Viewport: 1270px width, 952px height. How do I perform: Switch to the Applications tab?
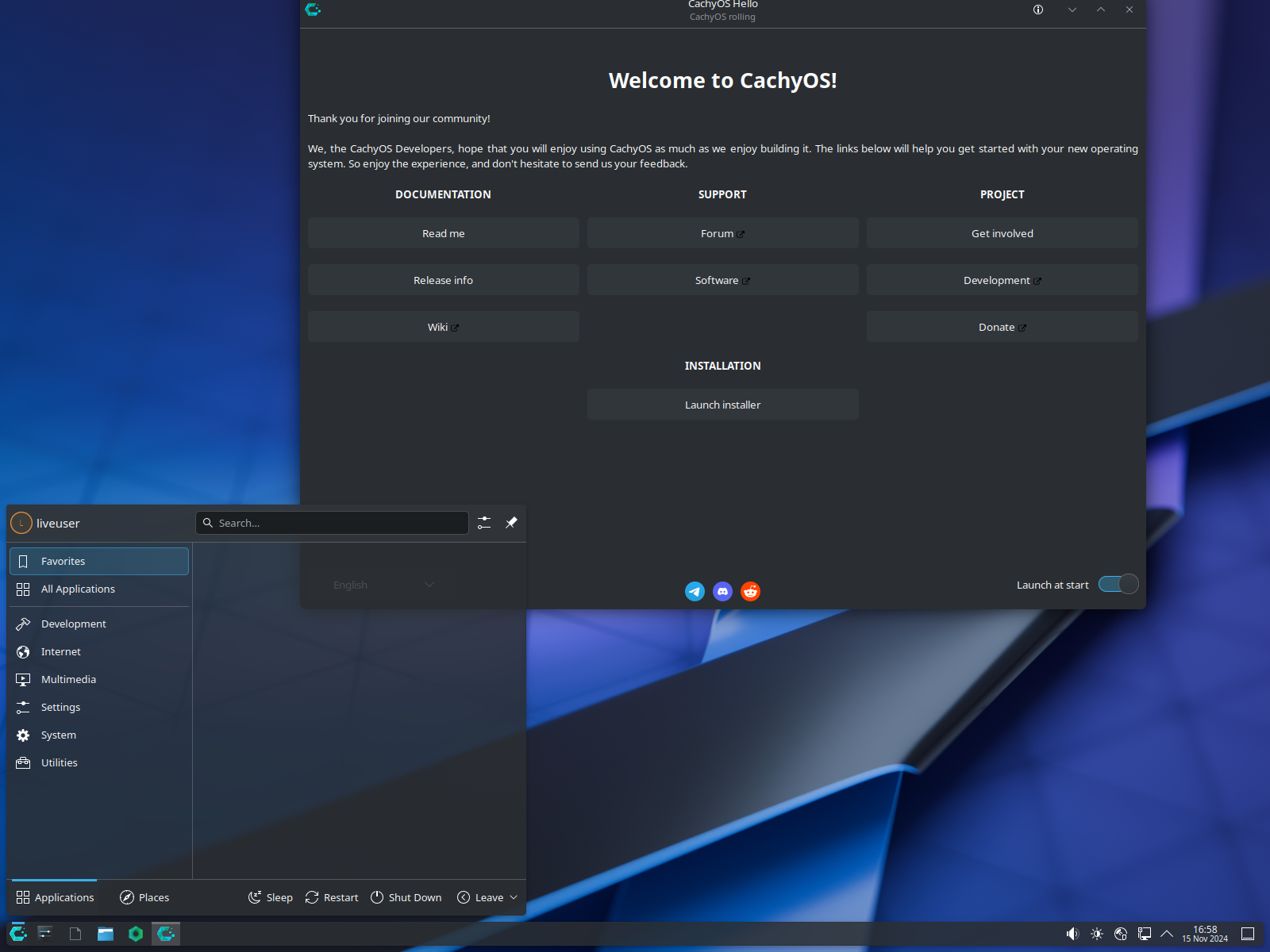click(x=55, y=897)
